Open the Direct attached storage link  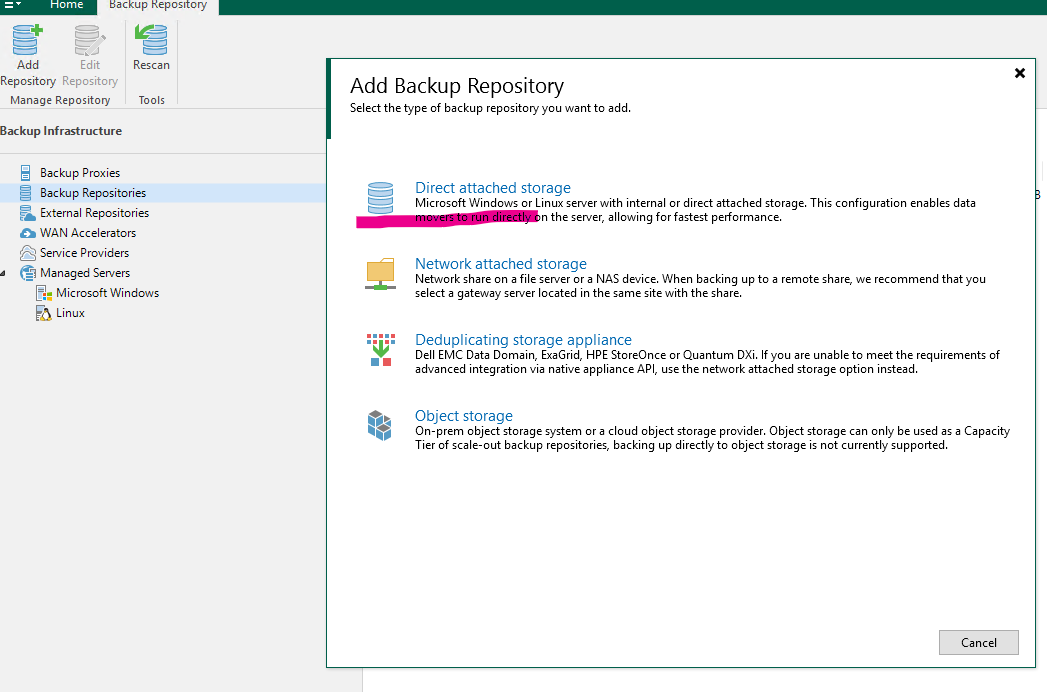[492, 188]
